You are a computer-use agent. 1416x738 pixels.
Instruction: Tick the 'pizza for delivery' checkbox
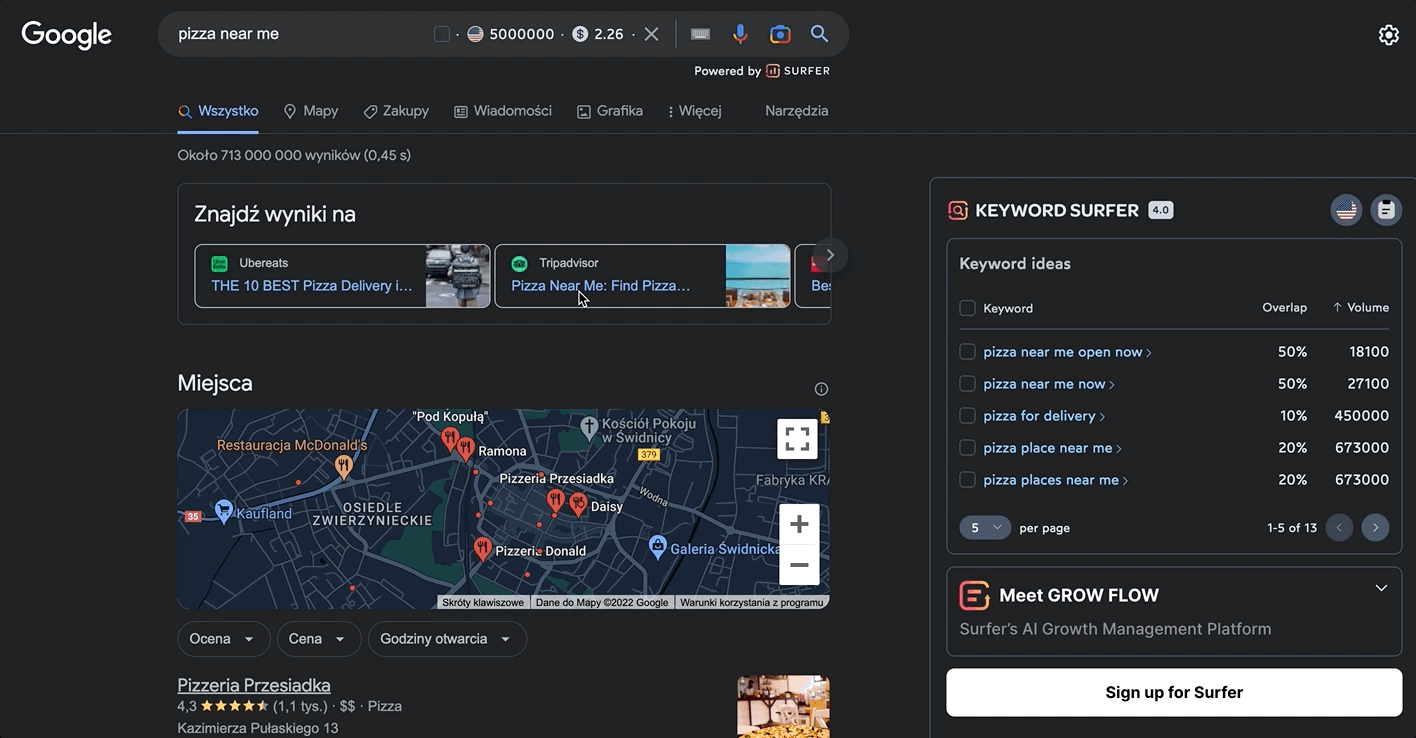click(x=967, y=416)
